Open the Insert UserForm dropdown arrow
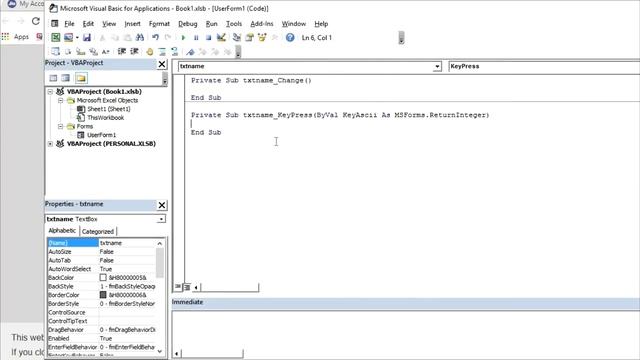The height and width of the screenshot is (360, 640). (77, 38)
